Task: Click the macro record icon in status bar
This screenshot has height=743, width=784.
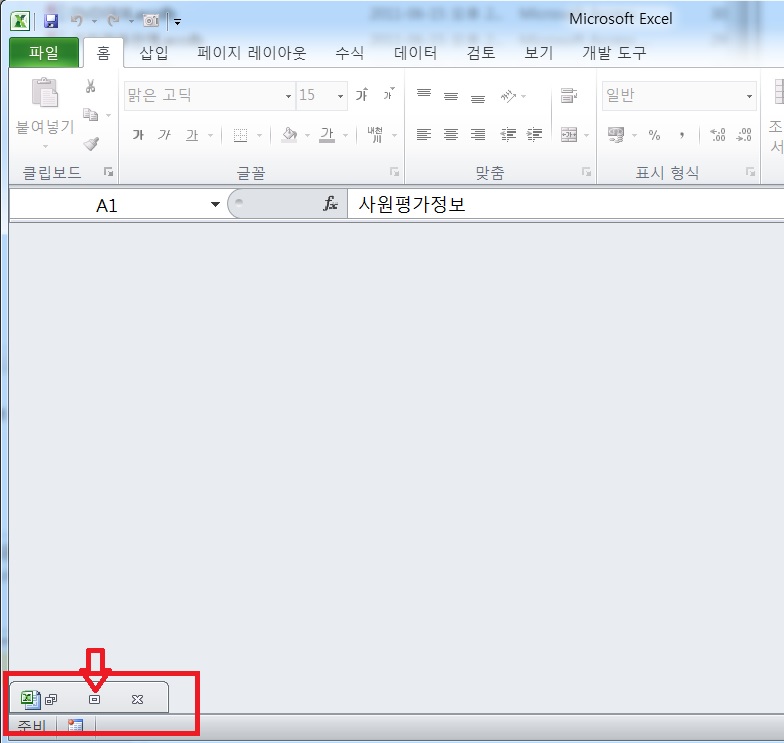Action: click(75, 726)
